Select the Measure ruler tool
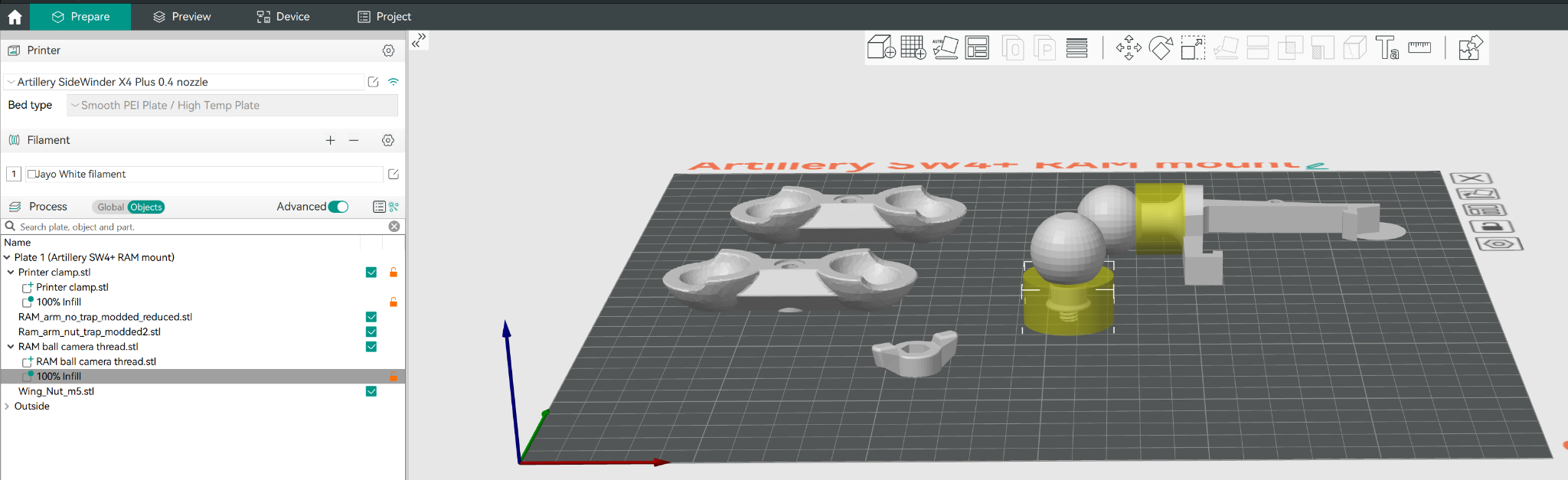 click(x=1419, y=47)
